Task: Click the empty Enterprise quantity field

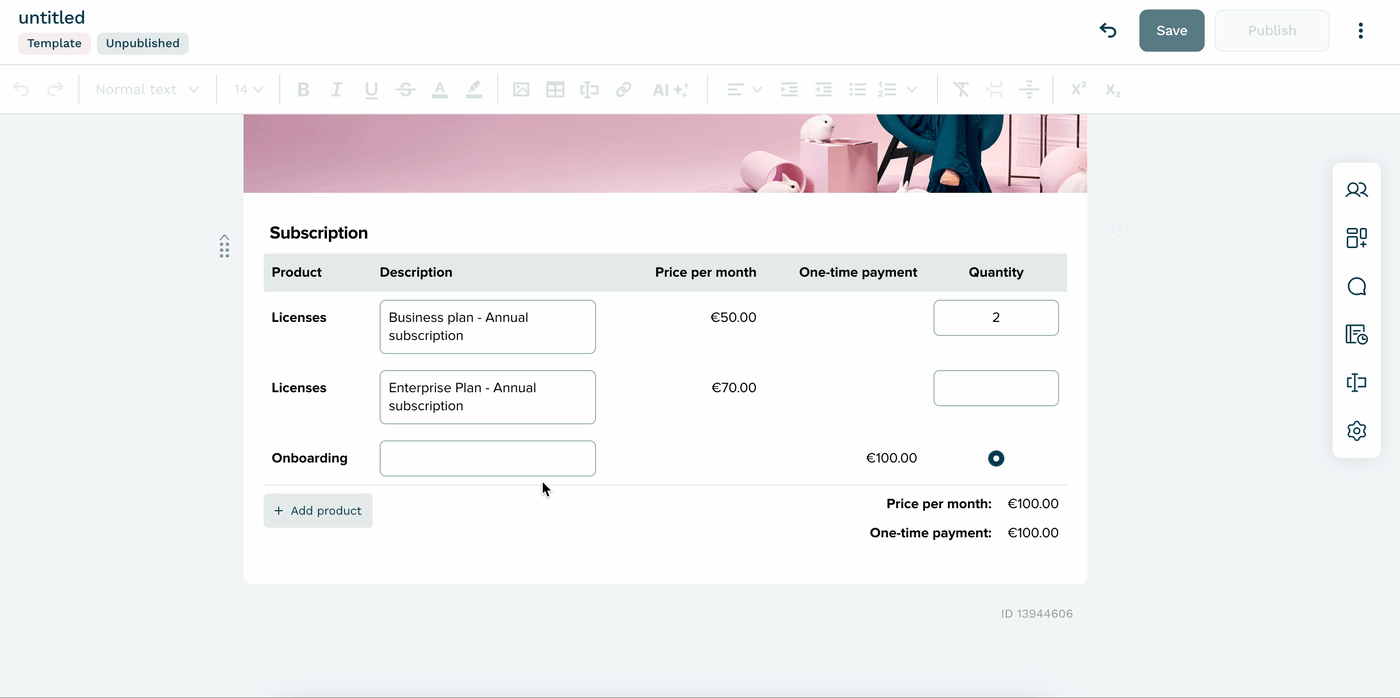Action: (x=996, y=388)
